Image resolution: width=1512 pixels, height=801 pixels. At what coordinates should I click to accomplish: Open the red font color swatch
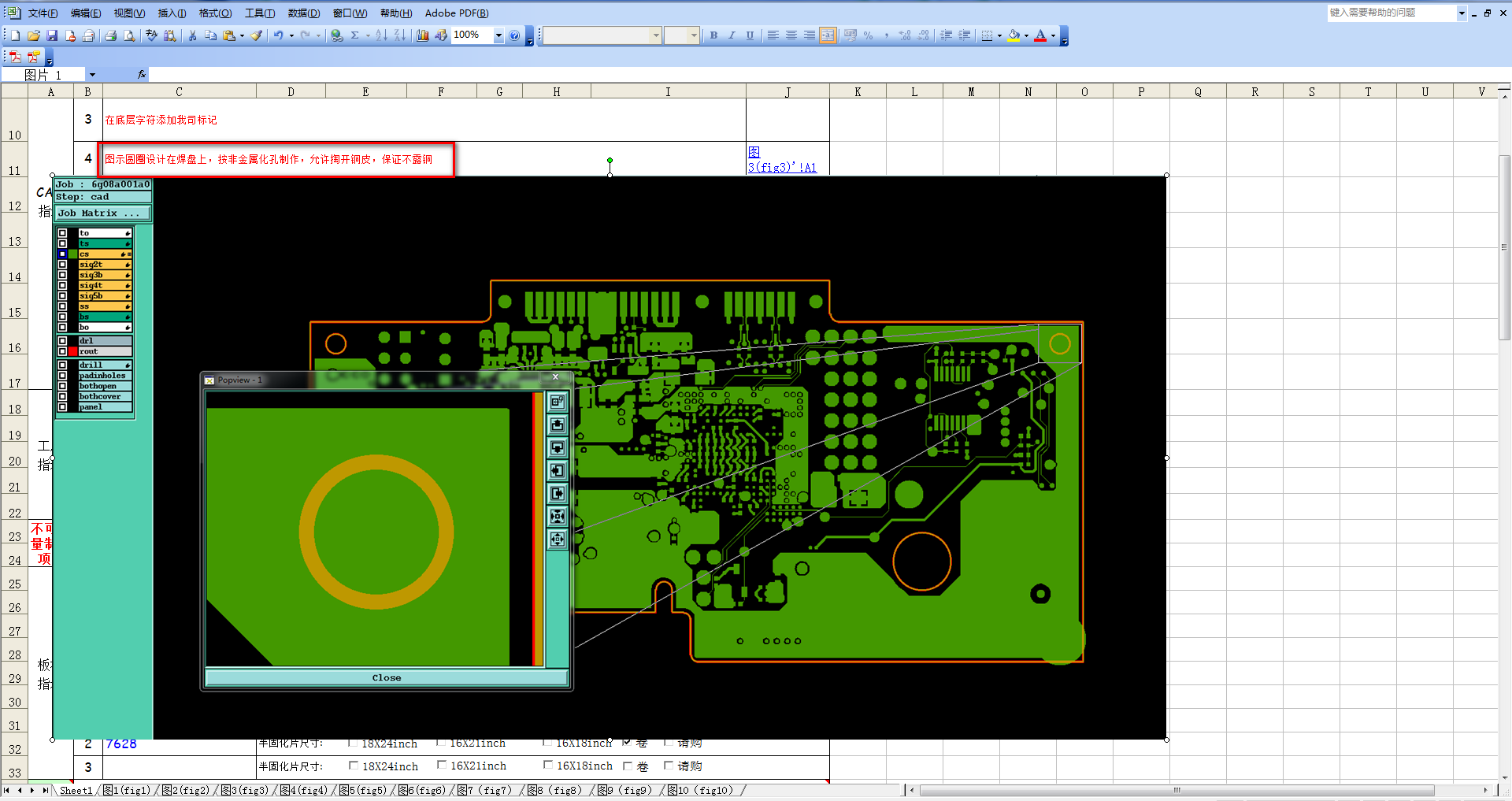tap(1040, 35)
